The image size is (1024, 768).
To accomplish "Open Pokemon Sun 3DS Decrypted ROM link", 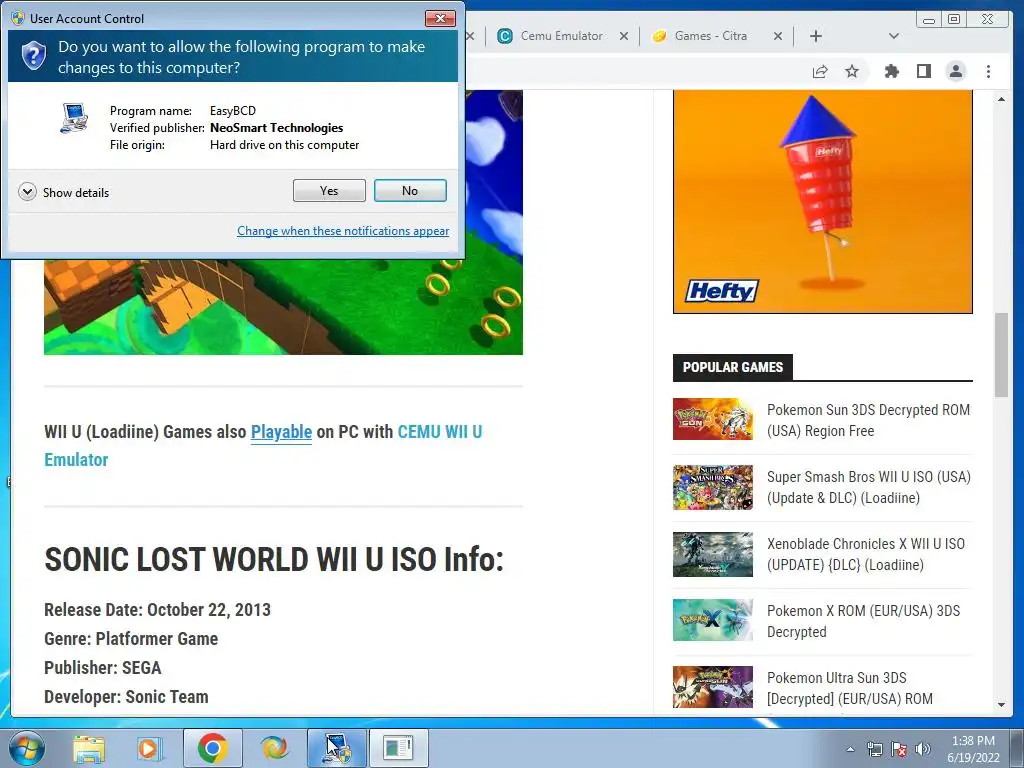I will pyautogui.click(x=869, y=420).
